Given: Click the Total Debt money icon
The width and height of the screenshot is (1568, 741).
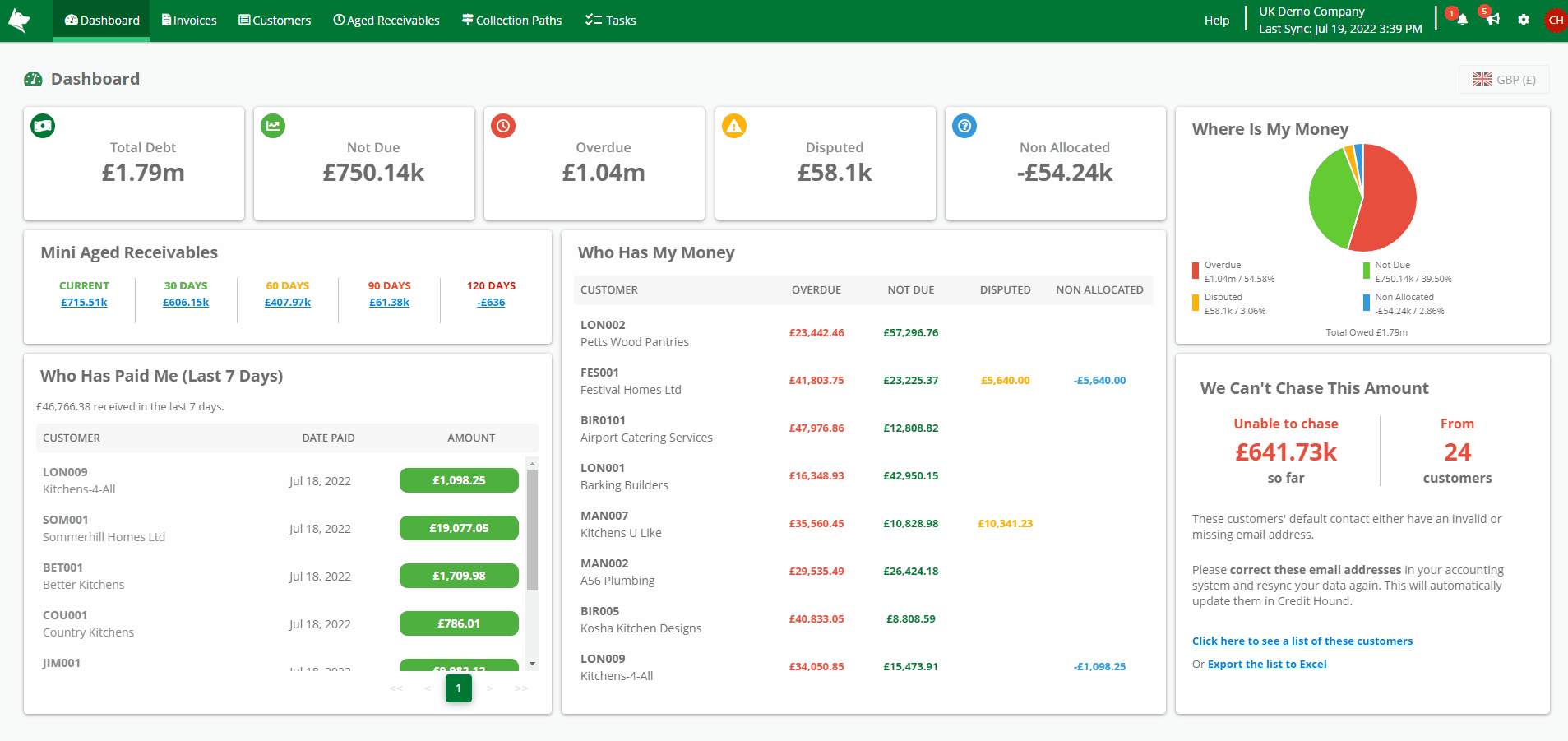Looking at the screenshot, I should 43,126.
